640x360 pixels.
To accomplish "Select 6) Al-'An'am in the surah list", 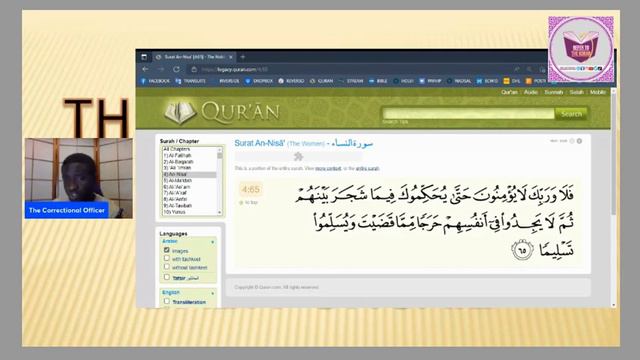I will click(189, 187).
